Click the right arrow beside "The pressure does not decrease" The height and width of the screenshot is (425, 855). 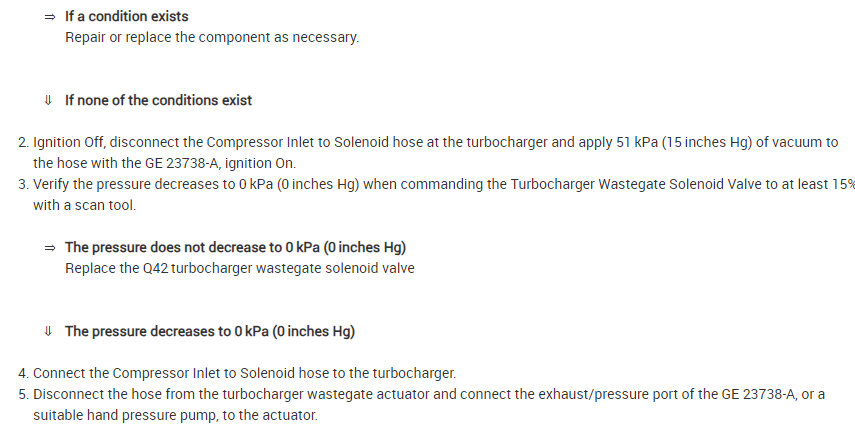pos(48,247)
